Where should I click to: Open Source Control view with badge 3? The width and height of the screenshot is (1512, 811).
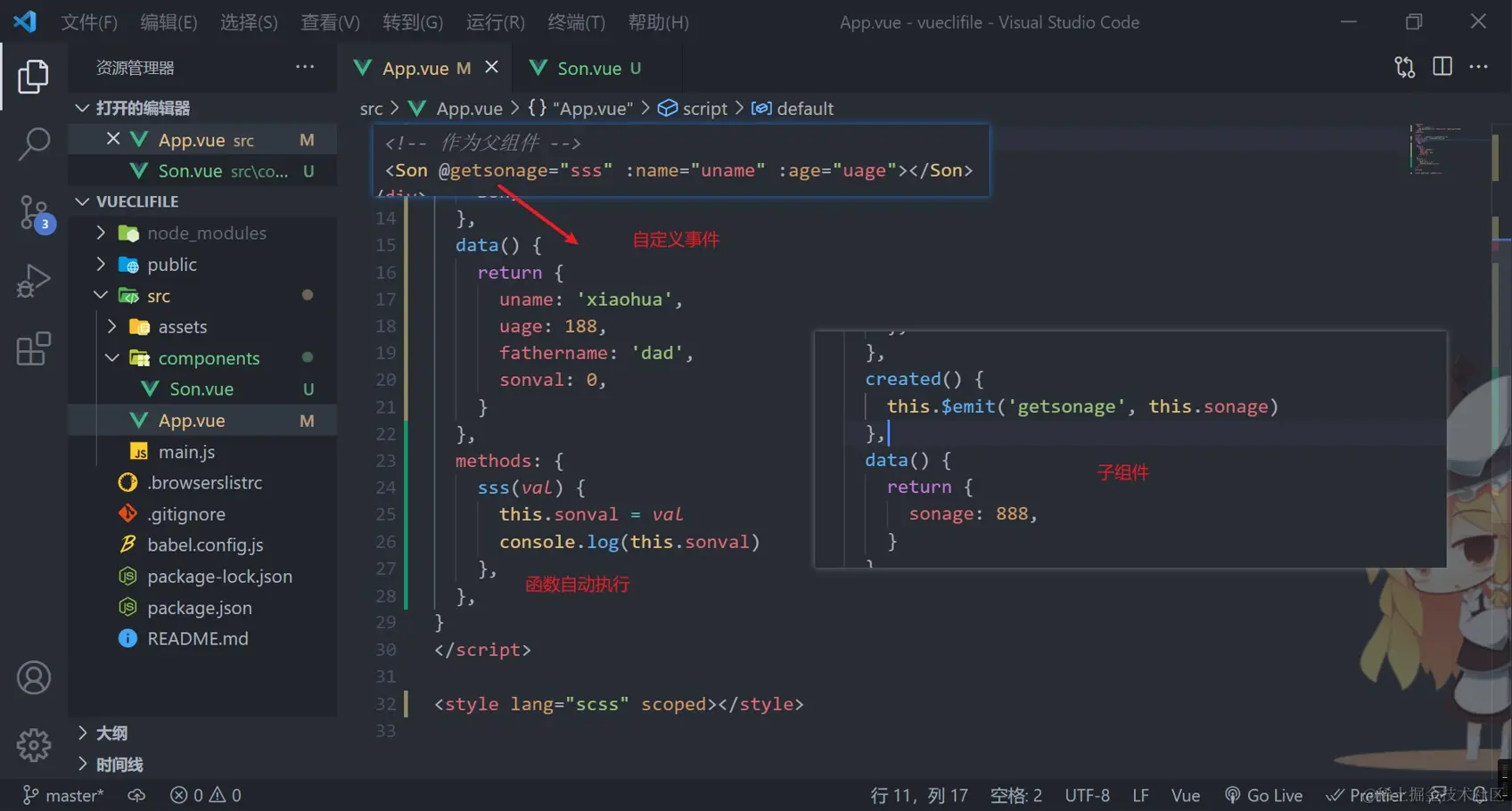pyautogui.click(x=36, y=214)
